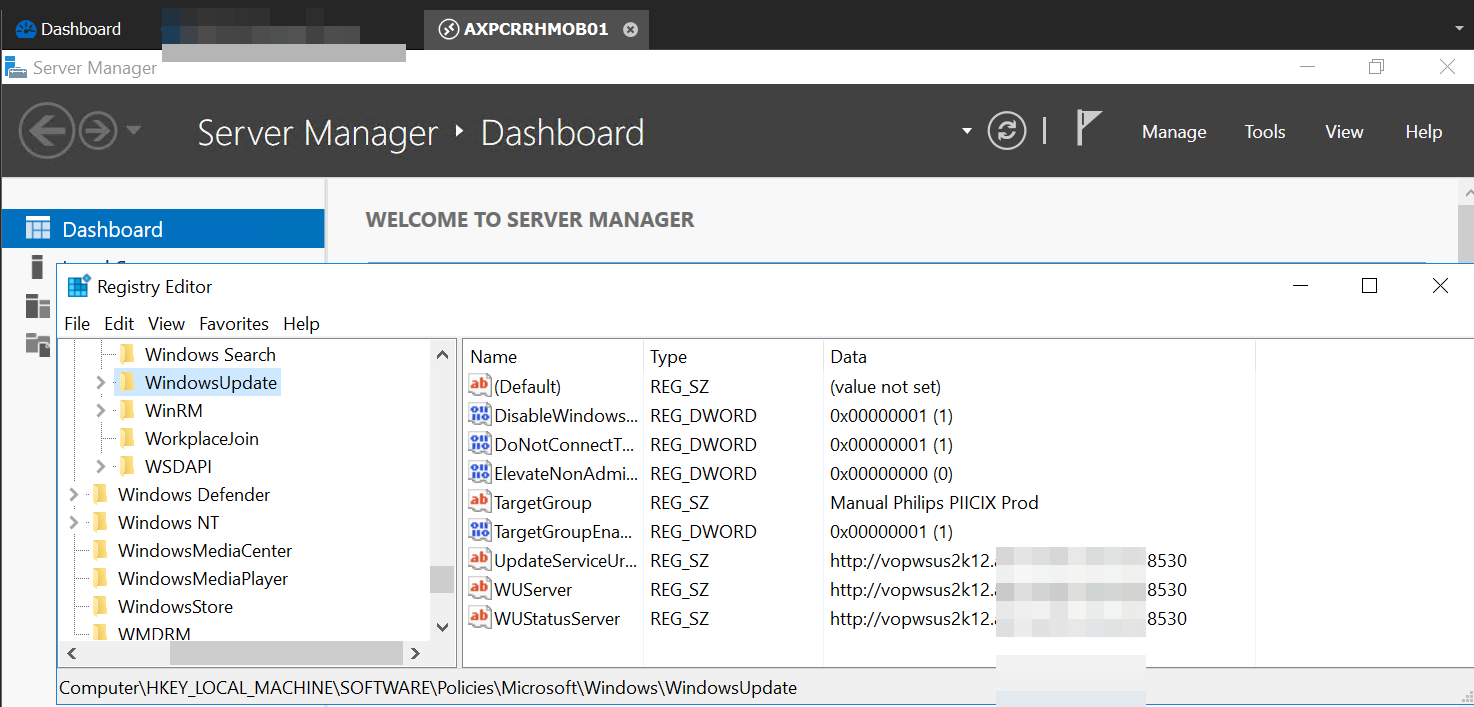This screenshot has height=707, width=1474.
Task: Close the AXPCRRHMOB01 tab
Action: [x=630, y=30]
